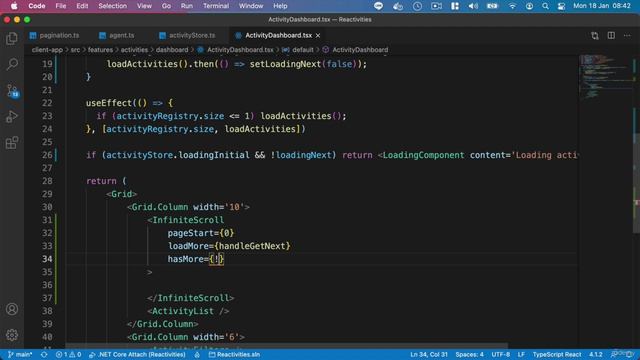Change language mode TypeScript React
The height and width of the screenshot is (360, 640).
[557, 355]
